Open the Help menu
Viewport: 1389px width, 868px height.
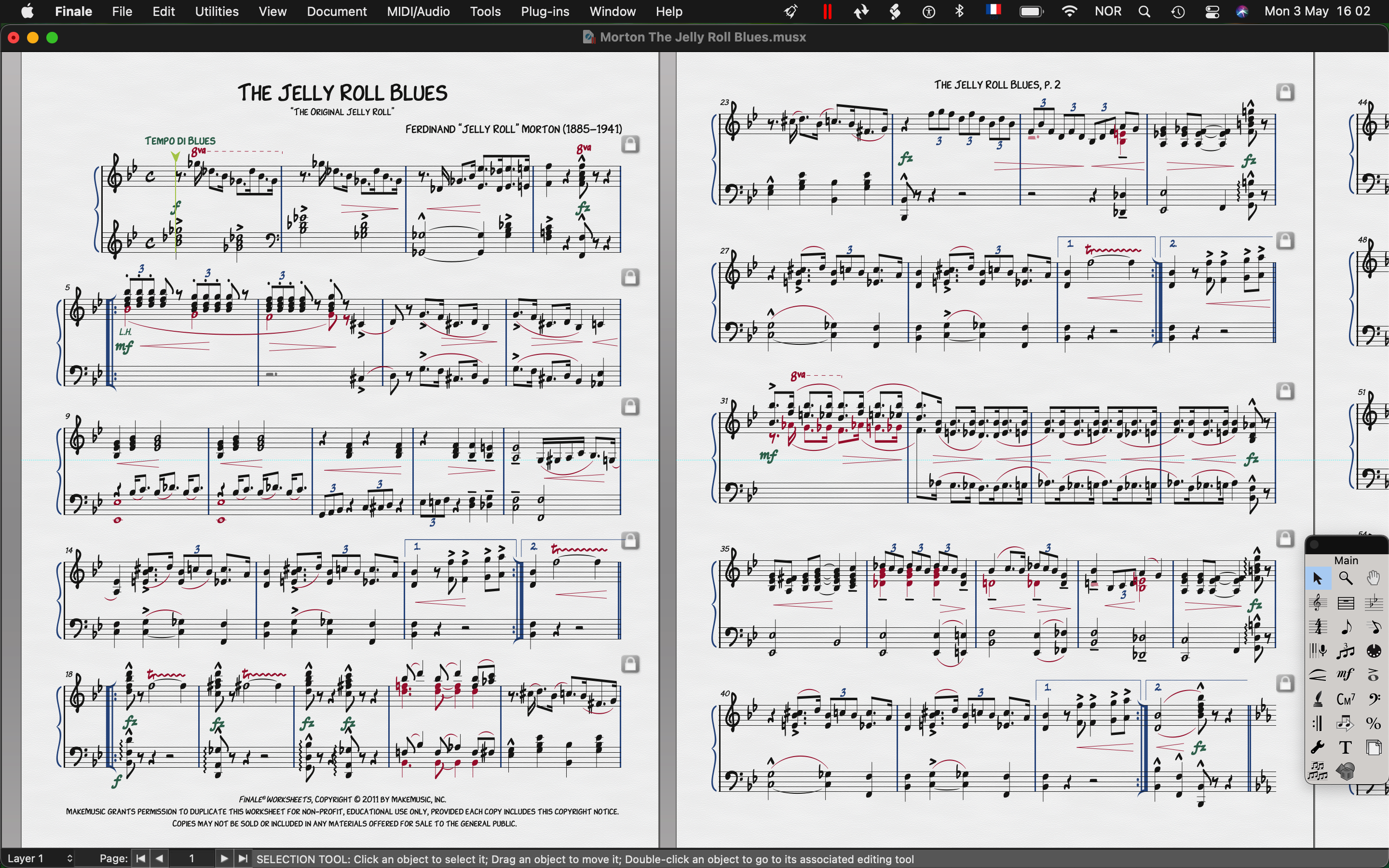(670, 12)
